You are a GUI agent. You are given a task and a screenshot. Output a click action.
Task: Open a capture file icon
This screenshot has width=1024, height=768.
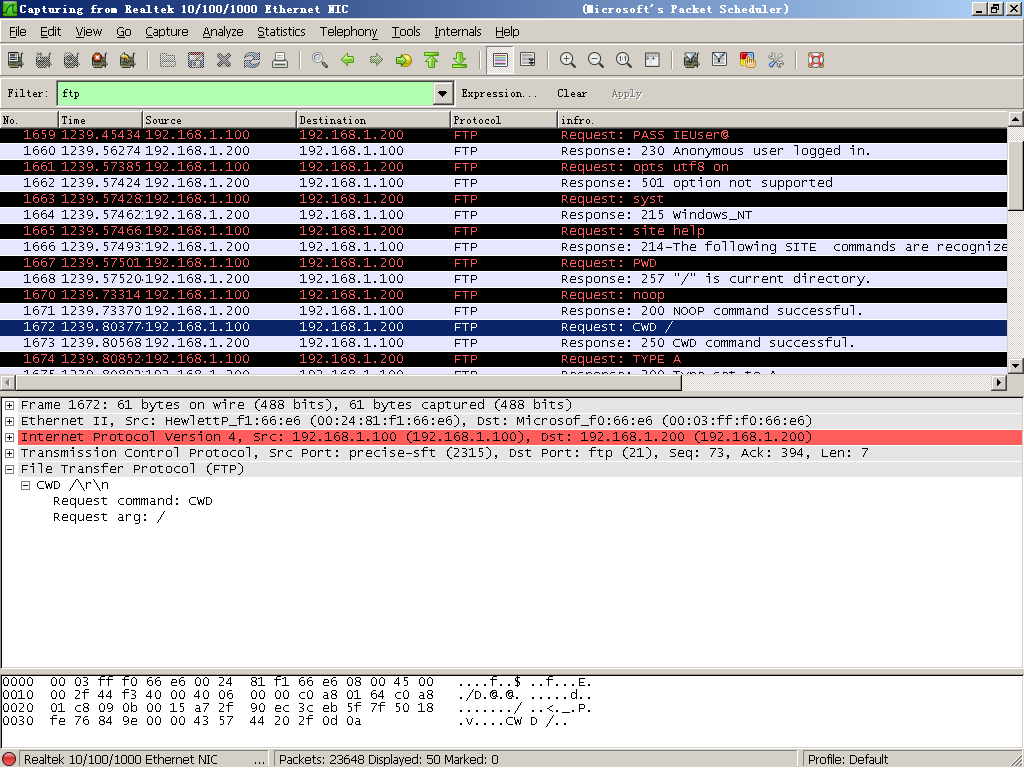pos(168,60)
